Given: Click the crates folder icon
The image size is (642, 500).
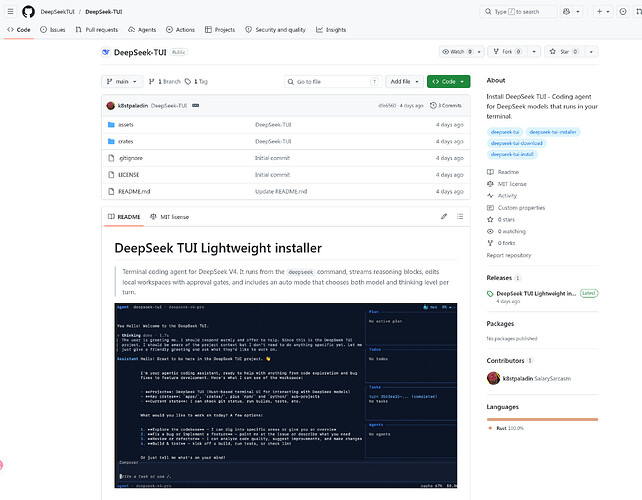Looking at the screenshot, I should click(x=111, y=141).
